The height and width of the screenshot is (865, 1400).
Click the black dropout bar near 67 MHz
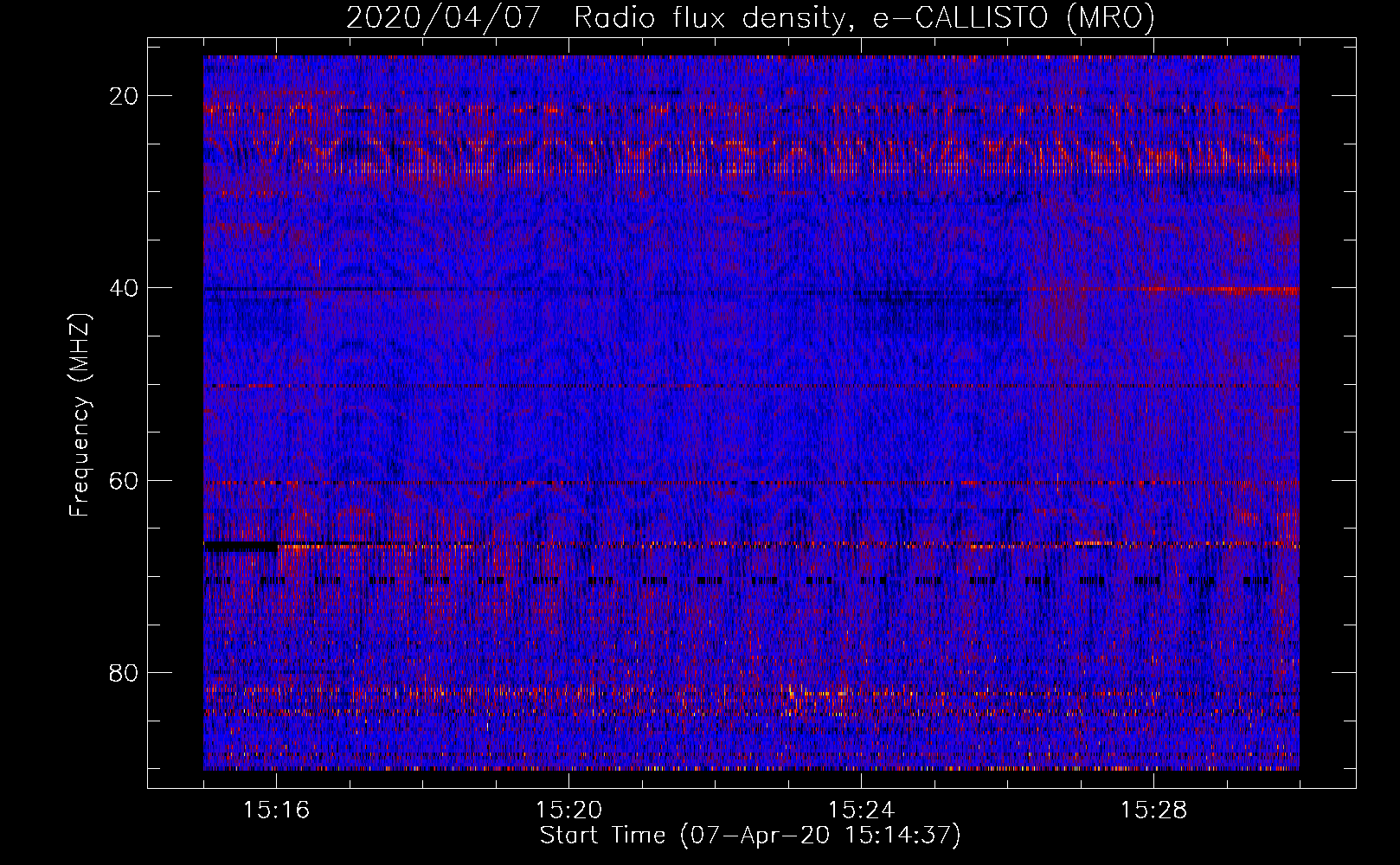241,547
